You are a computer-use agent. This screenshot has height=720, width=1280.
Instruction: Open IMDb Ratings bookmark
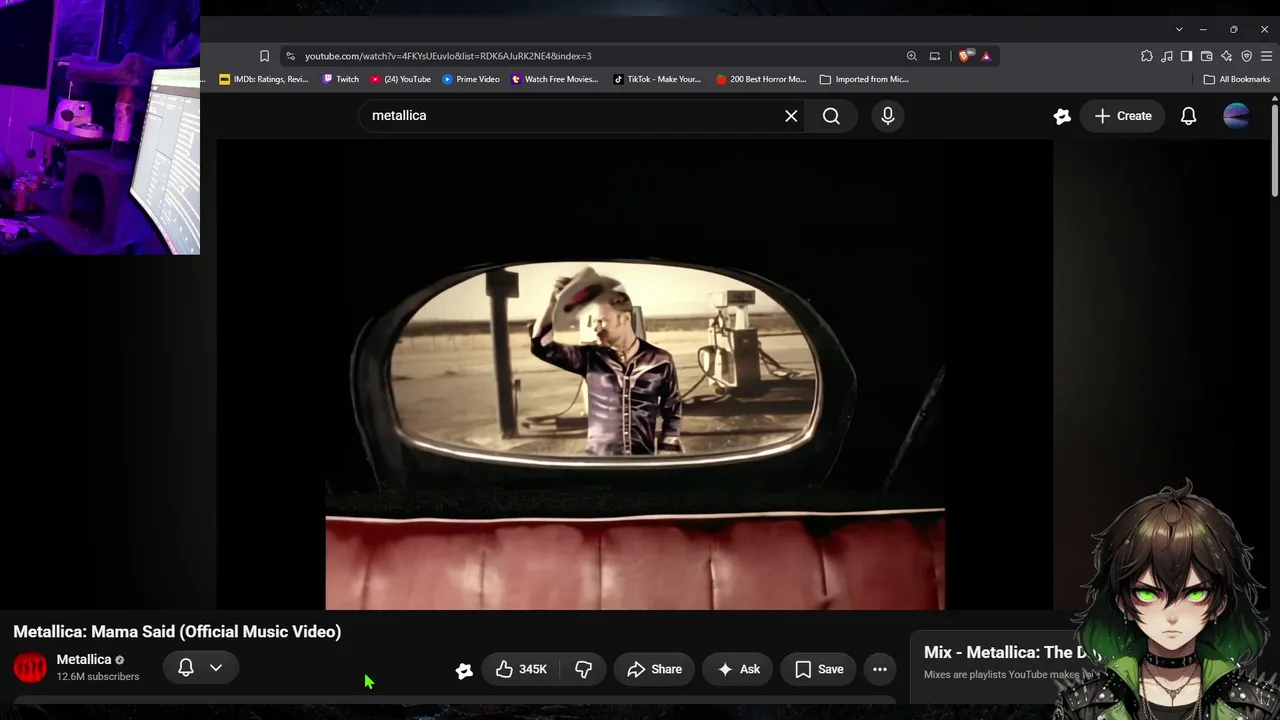coord(264,79)
